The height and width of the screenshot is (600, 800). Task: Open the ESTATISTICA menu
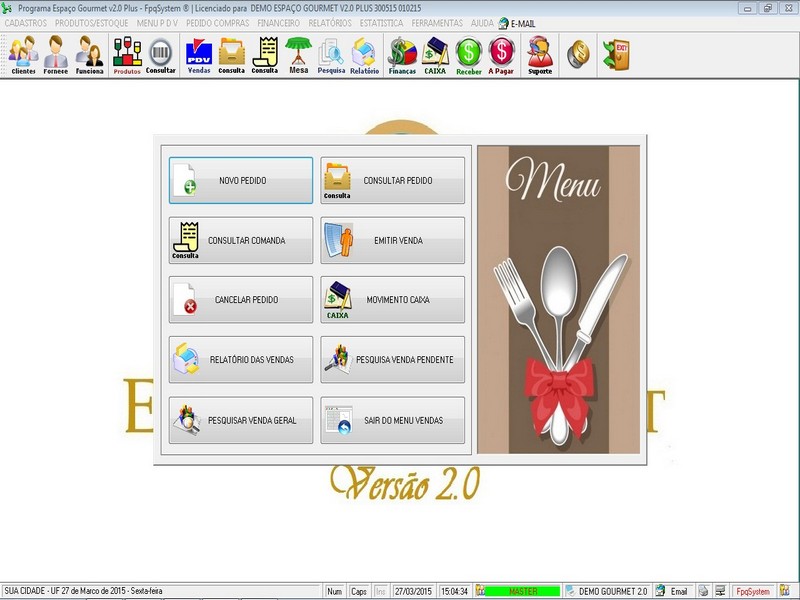(381, 23)
